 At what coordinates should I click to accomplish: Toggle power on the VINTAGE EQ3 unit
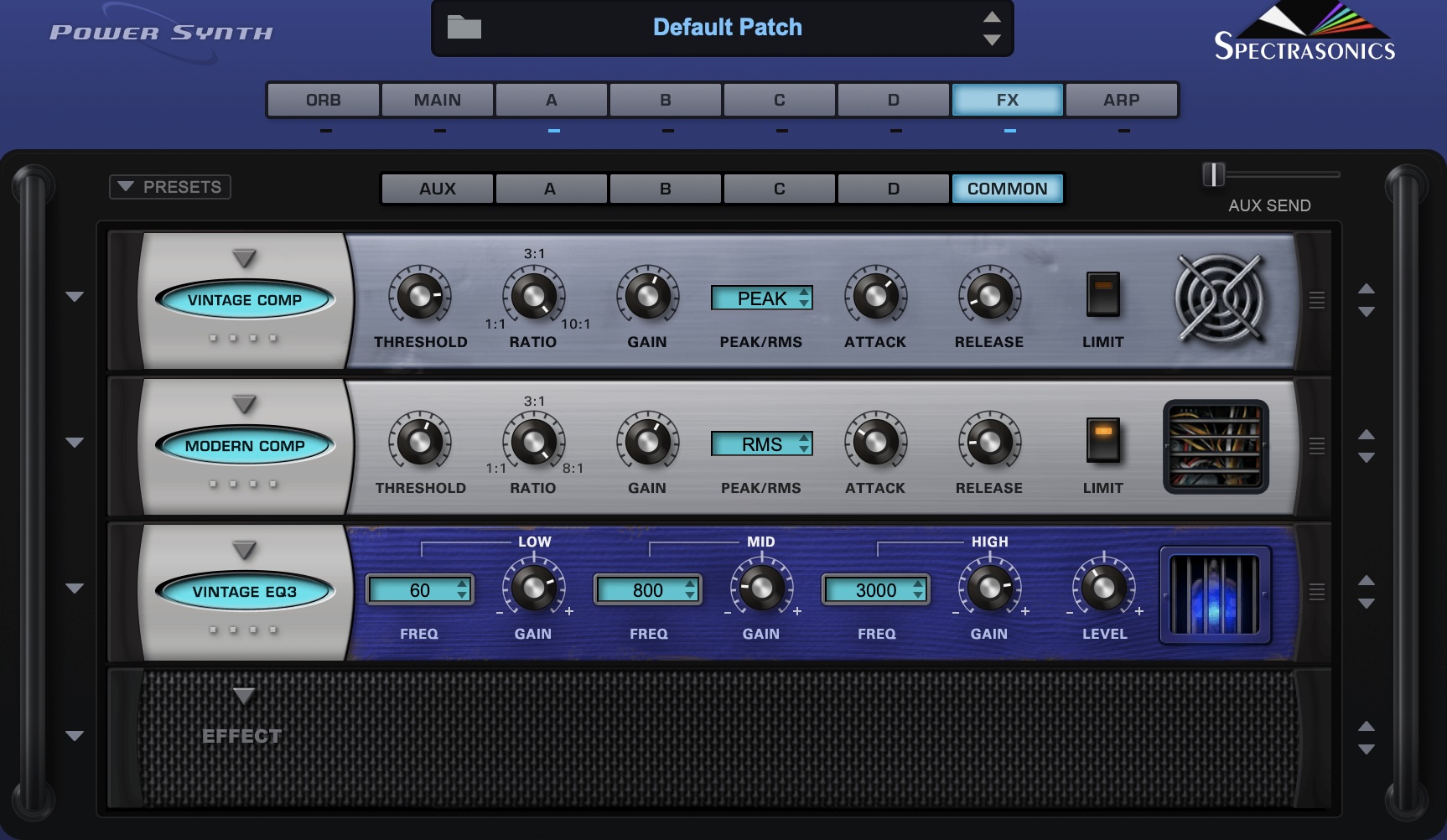click(x=245, y=591)
